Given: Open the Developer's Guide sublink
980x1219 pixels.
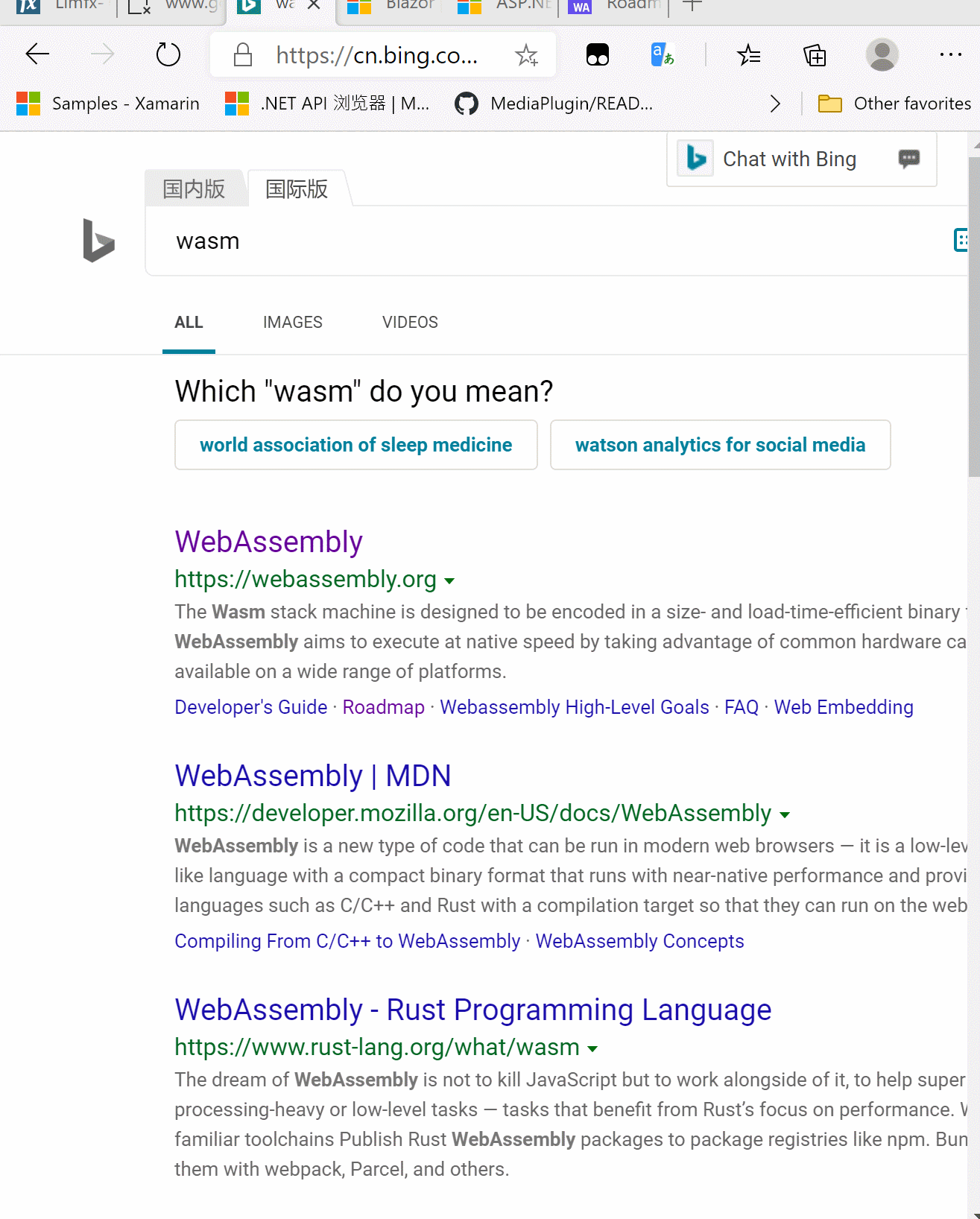Looking at the screenshot, I should (251, 707).
